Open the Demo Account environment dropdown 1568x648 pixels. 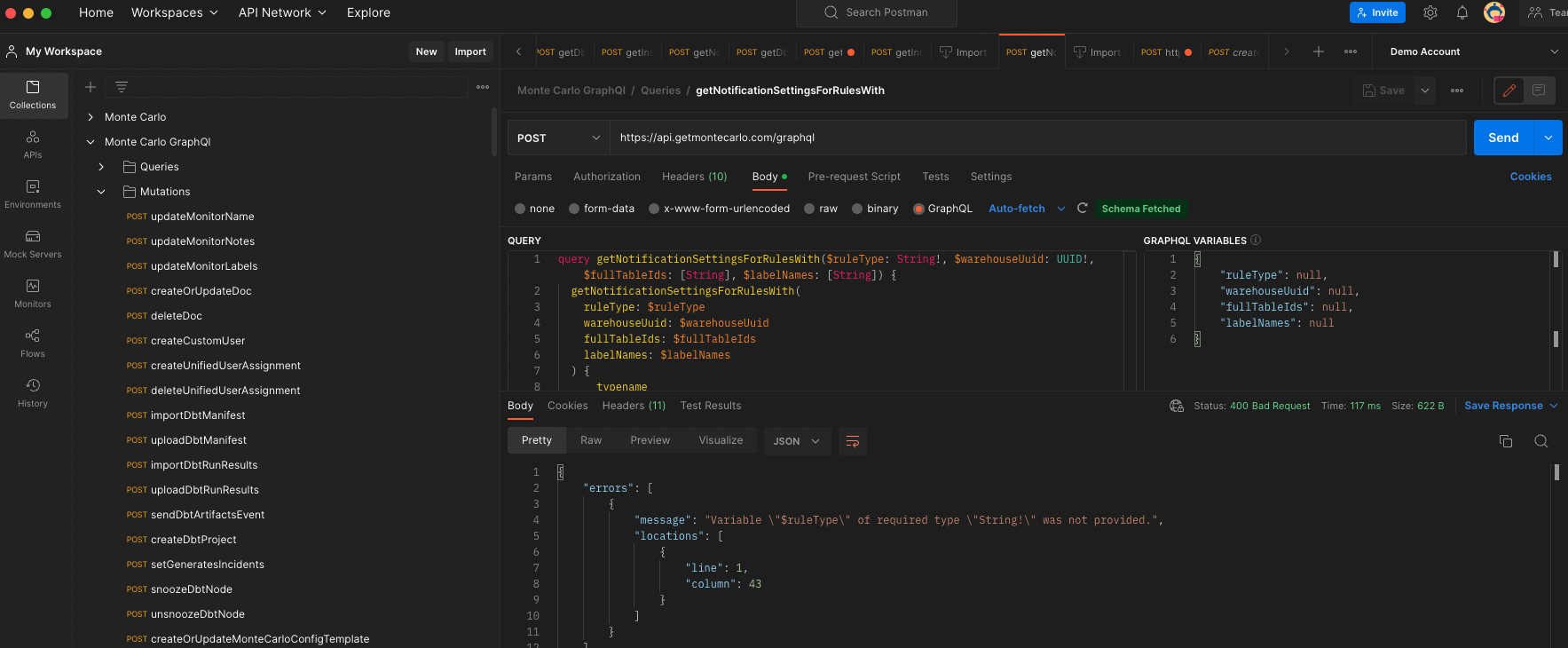(1473, 51)
